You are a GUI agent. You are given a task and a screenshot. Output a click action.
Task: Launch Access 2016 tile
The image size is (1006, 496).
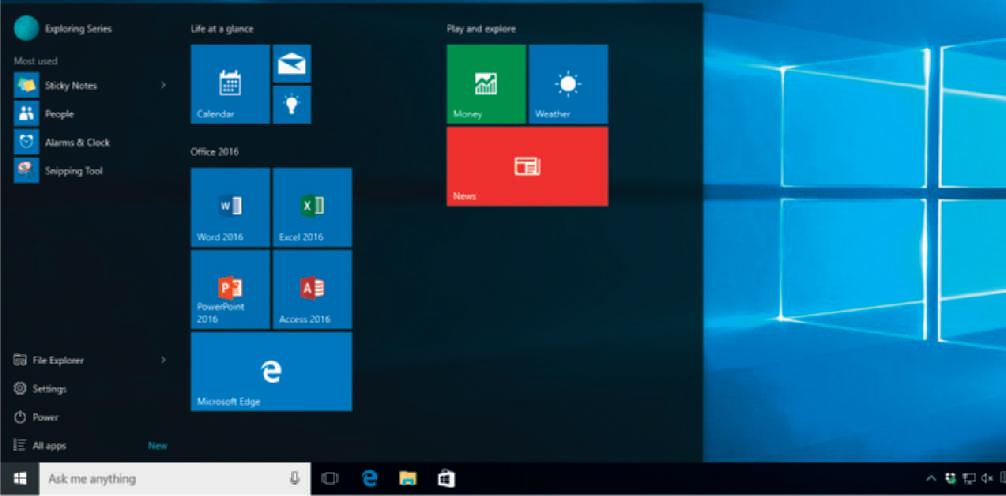(x=312, y=289)
